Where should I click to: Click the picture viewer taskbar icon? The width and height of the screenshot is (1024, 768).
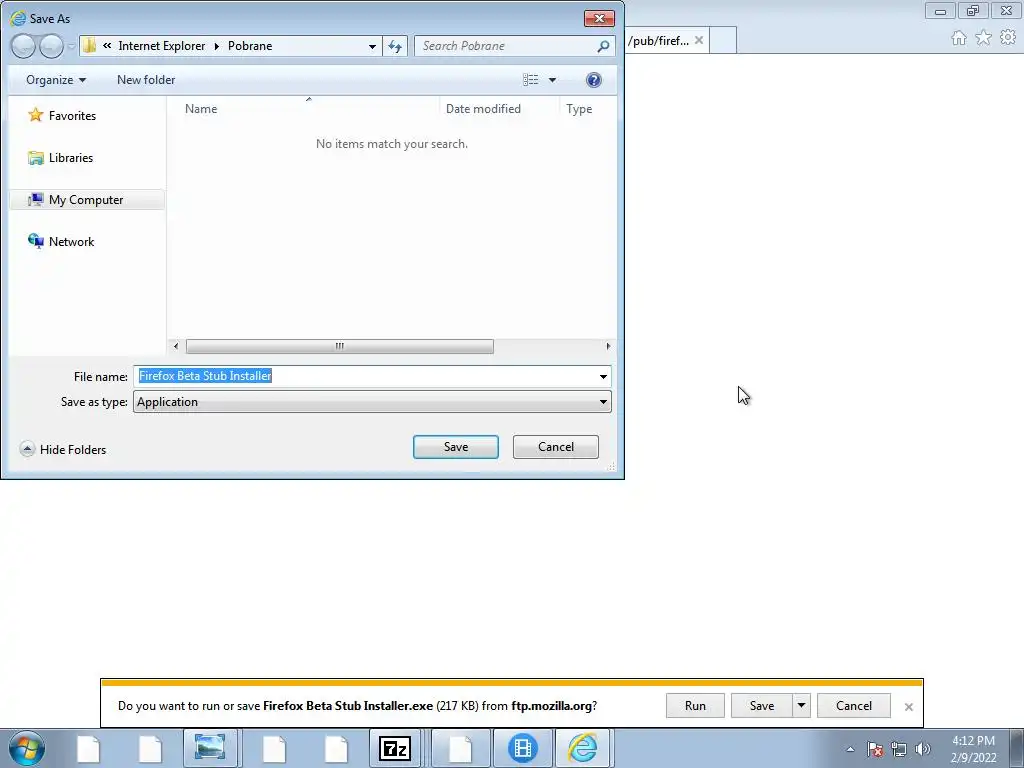(x=210, y=748)
